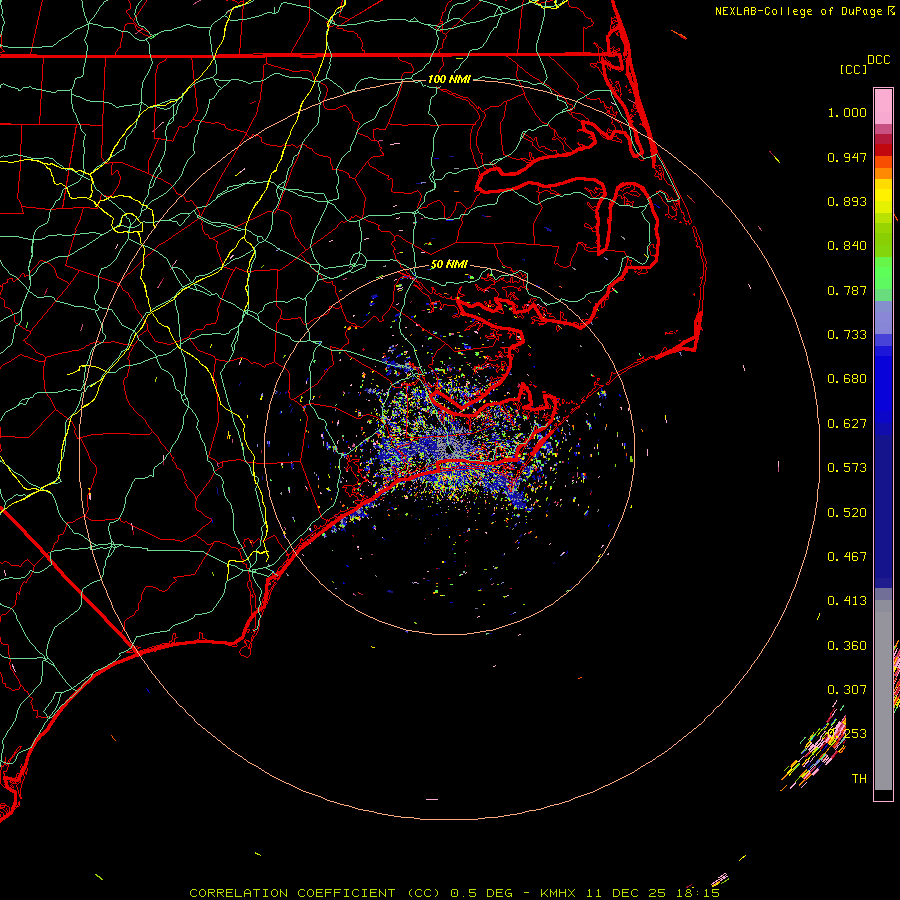Click the 0.787 scale value
The height and width of the screenshot is (900, 900).
point(847,290)
